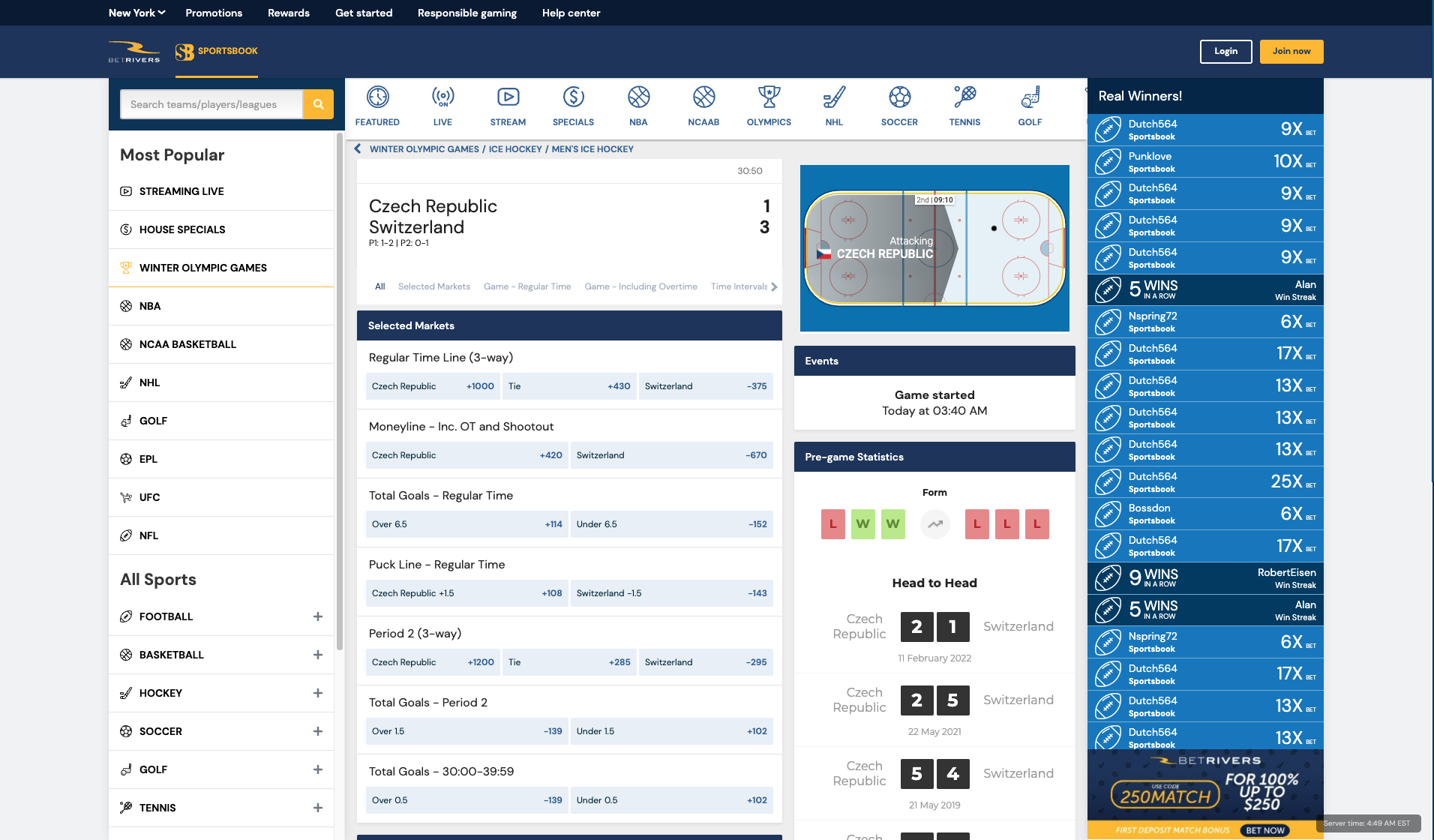Expand the Golf category under All Sports
The height and width of the screenshot is (840, 1434).
(x=318, y=769)
